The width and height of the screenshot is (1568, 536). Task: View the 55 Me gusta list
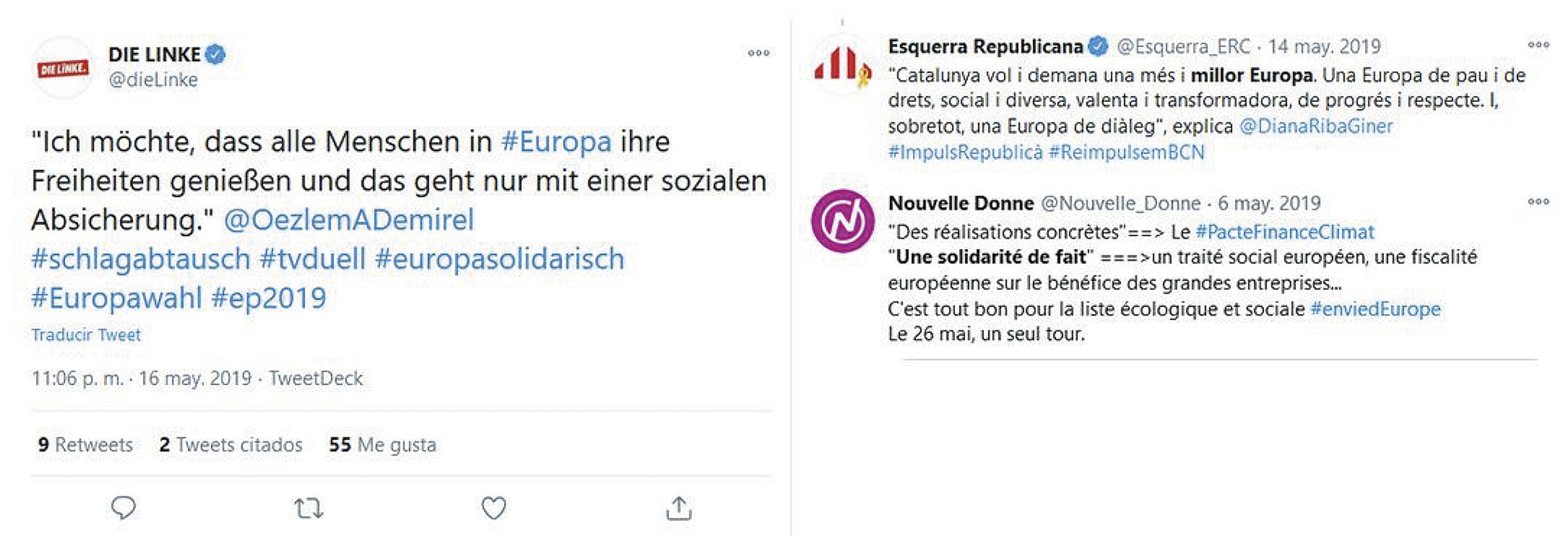(382, 445)
